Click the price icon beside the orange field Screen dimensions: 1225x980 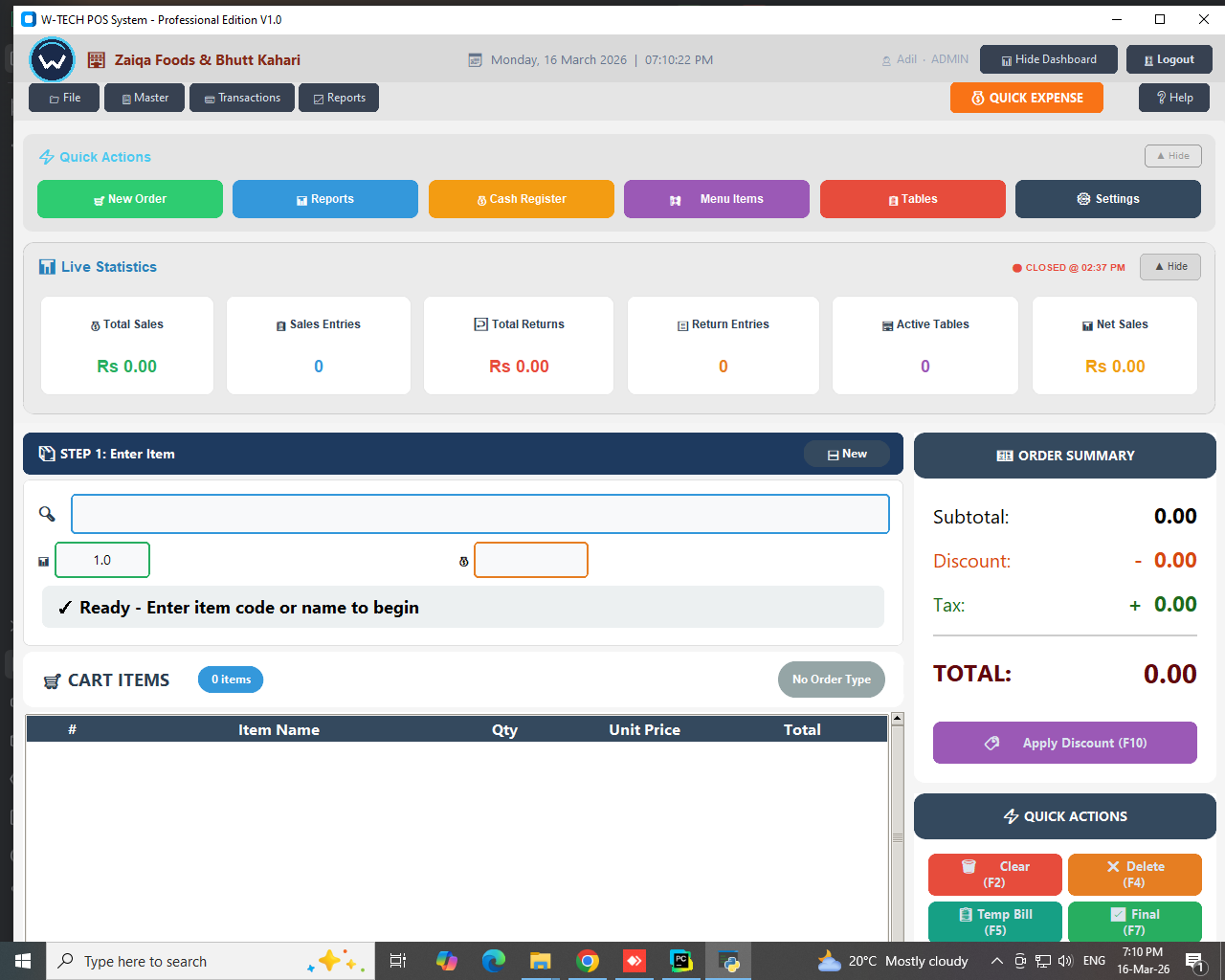point(464,562)
